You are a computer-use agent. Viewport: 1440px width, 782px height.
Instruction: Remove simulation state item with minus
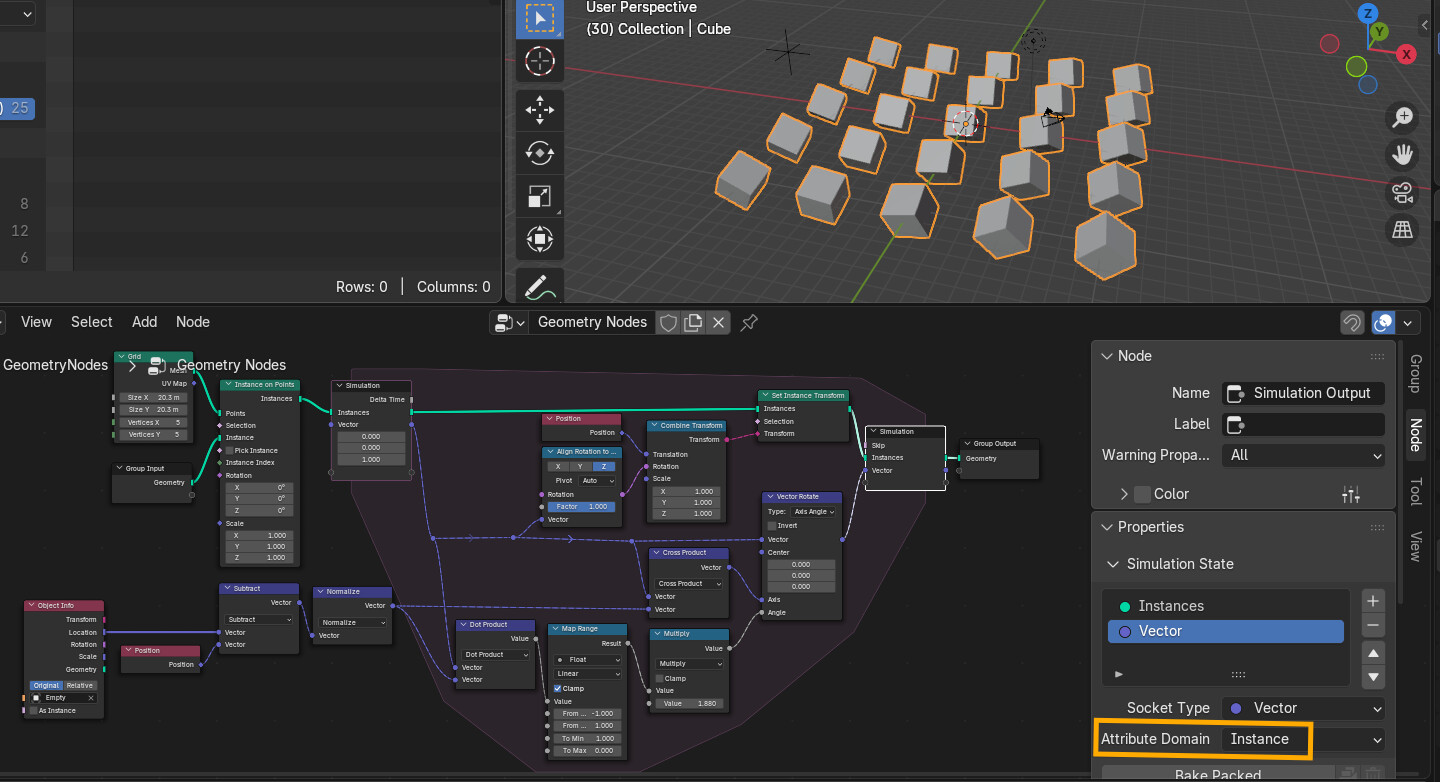[x=1373, y=625]
